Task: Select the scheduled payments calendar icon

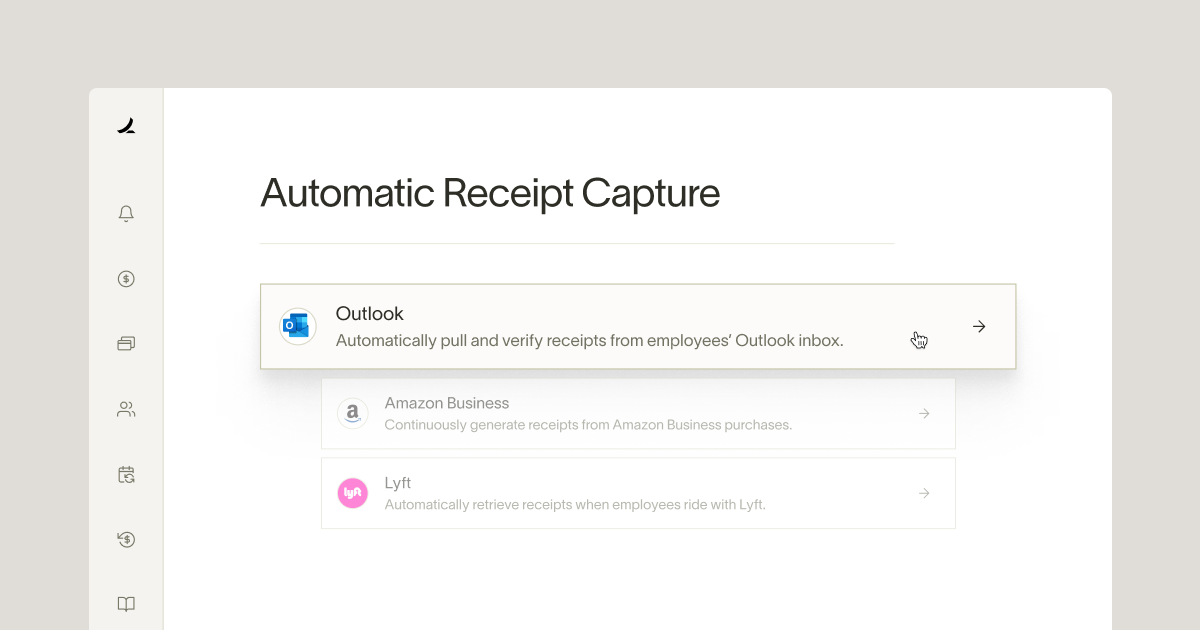Action: [x=125, y=474]
